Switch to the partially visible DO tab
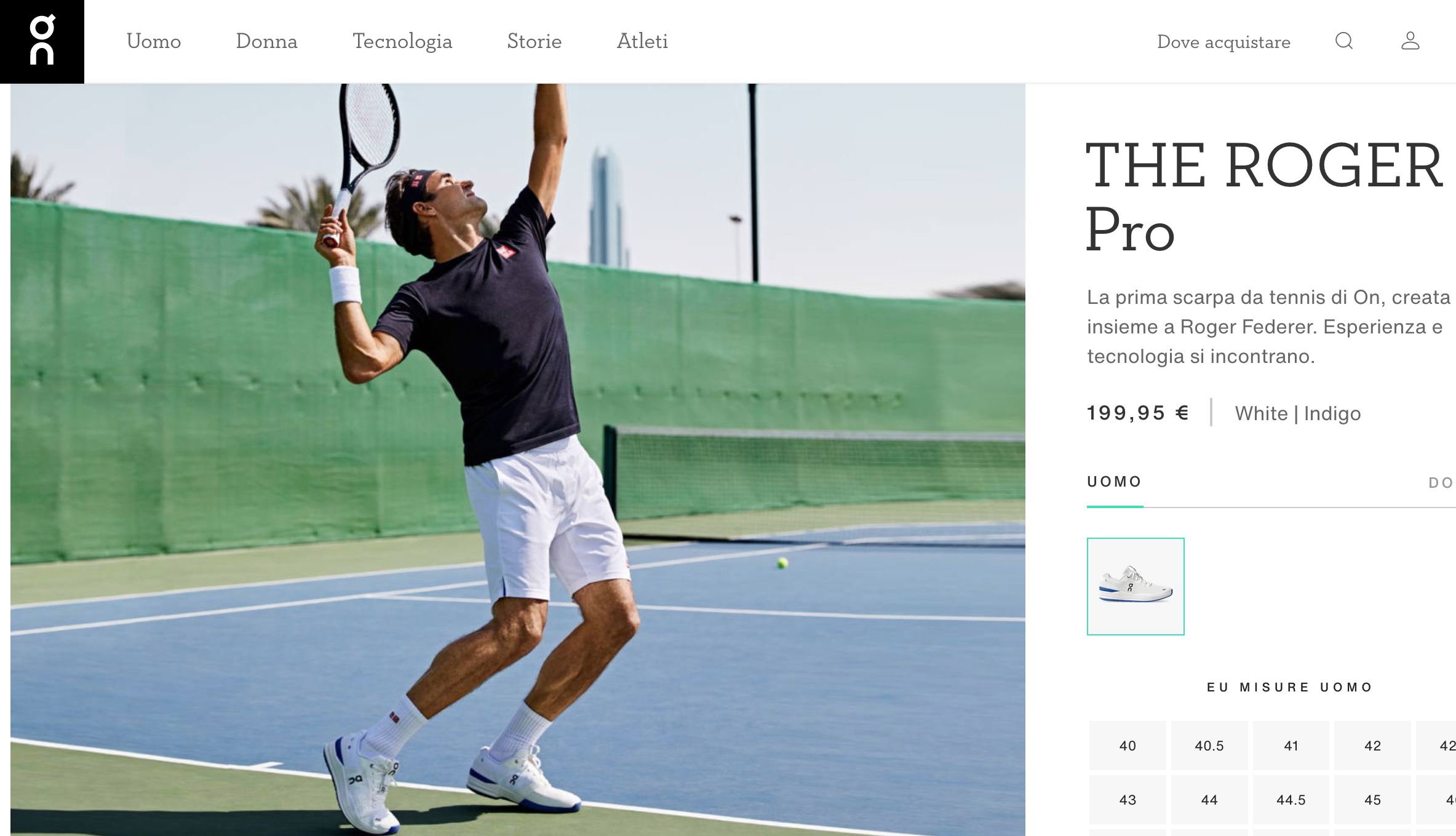This screenshot has width=1456, height=836. (1441, 483)
